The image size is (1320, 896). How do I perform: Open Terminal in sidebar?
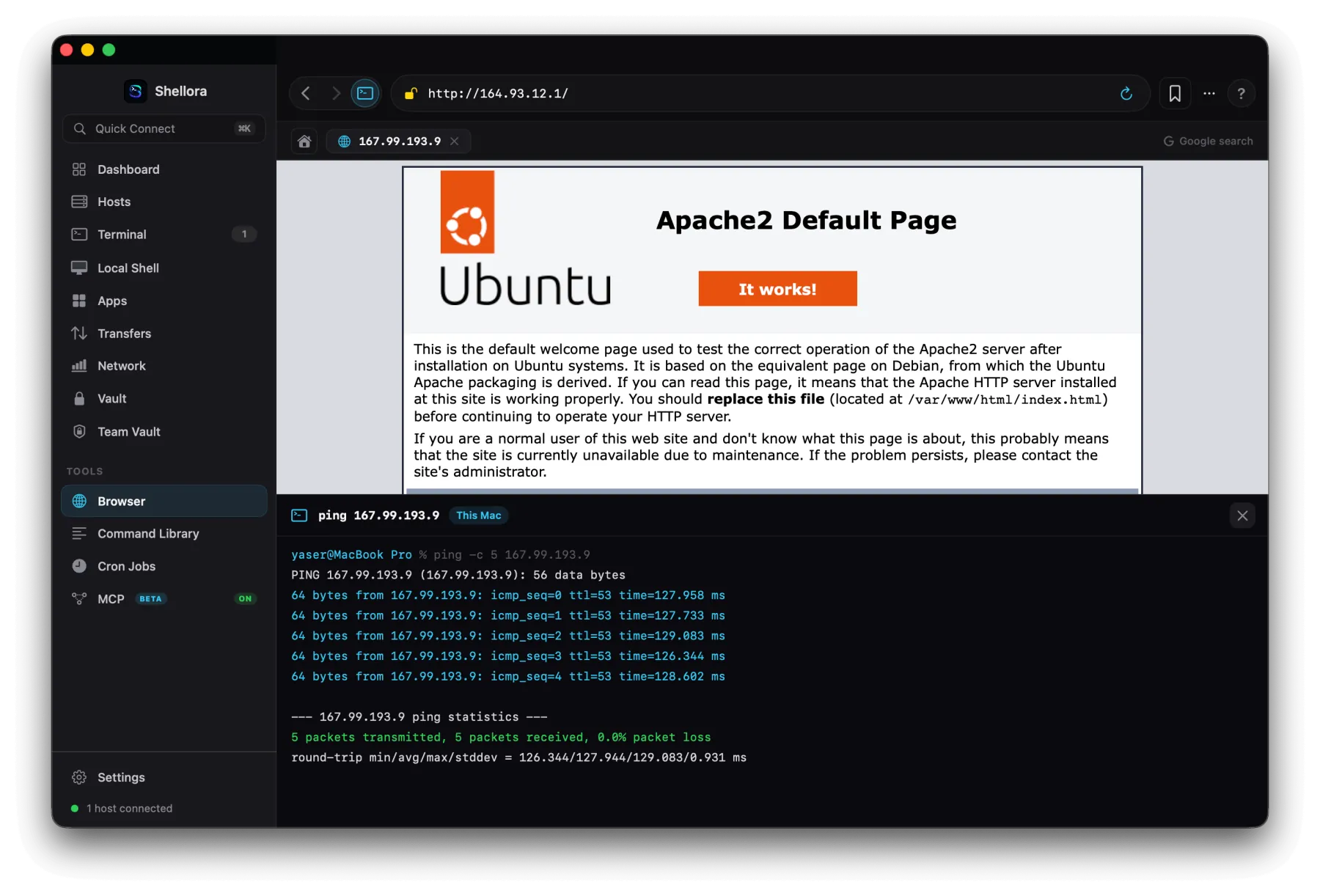[x=164, y=235]
